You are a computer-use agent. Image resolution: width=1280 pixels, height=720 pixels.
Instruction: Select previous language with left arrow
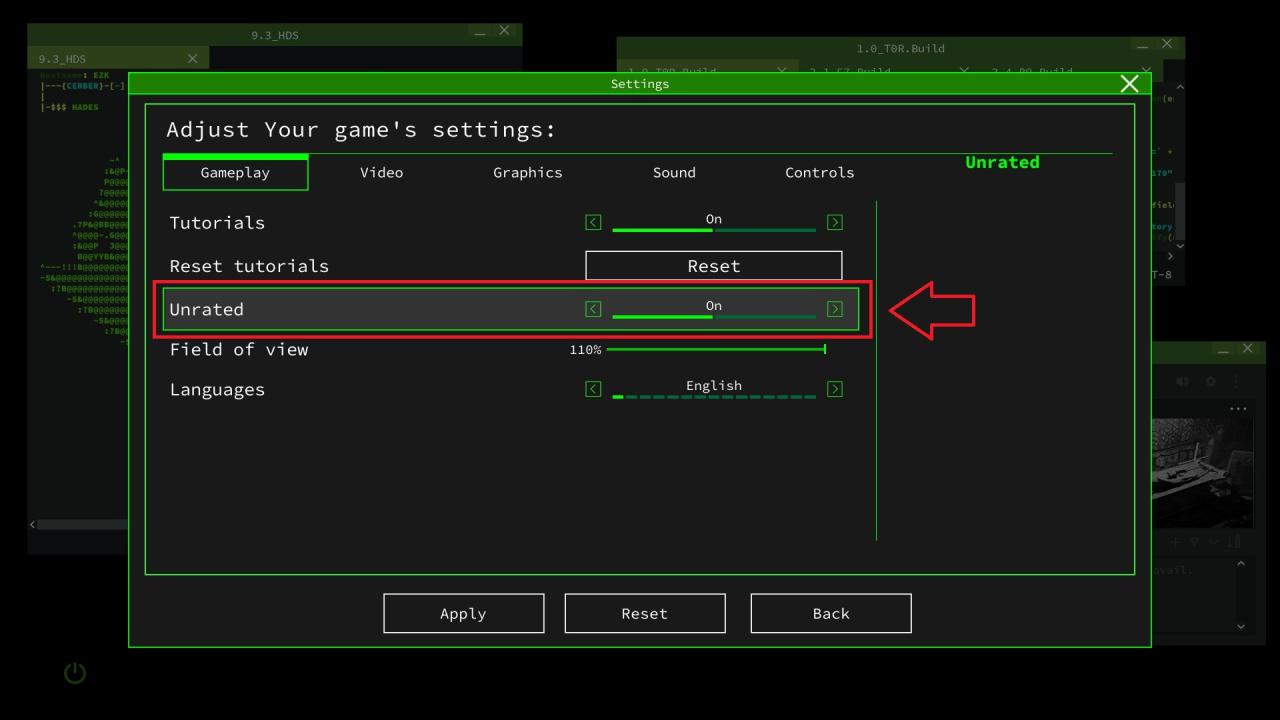593,389
